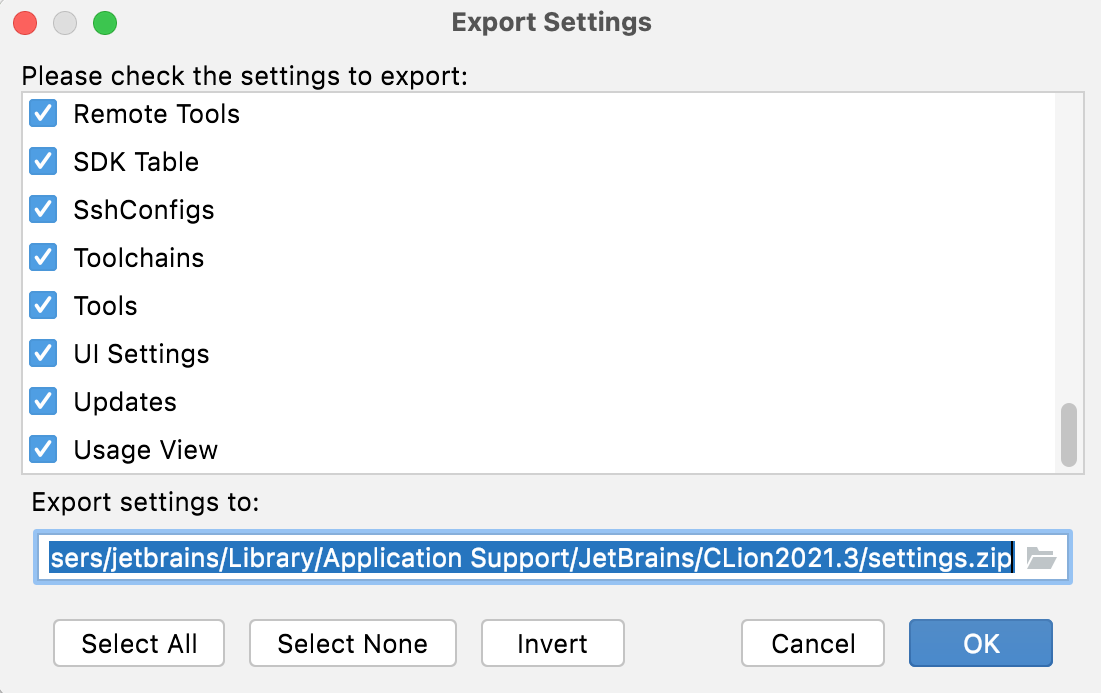Uncheck the SshConfigs checkbox
Screen dimensions: 1101x693
point(42,210)
